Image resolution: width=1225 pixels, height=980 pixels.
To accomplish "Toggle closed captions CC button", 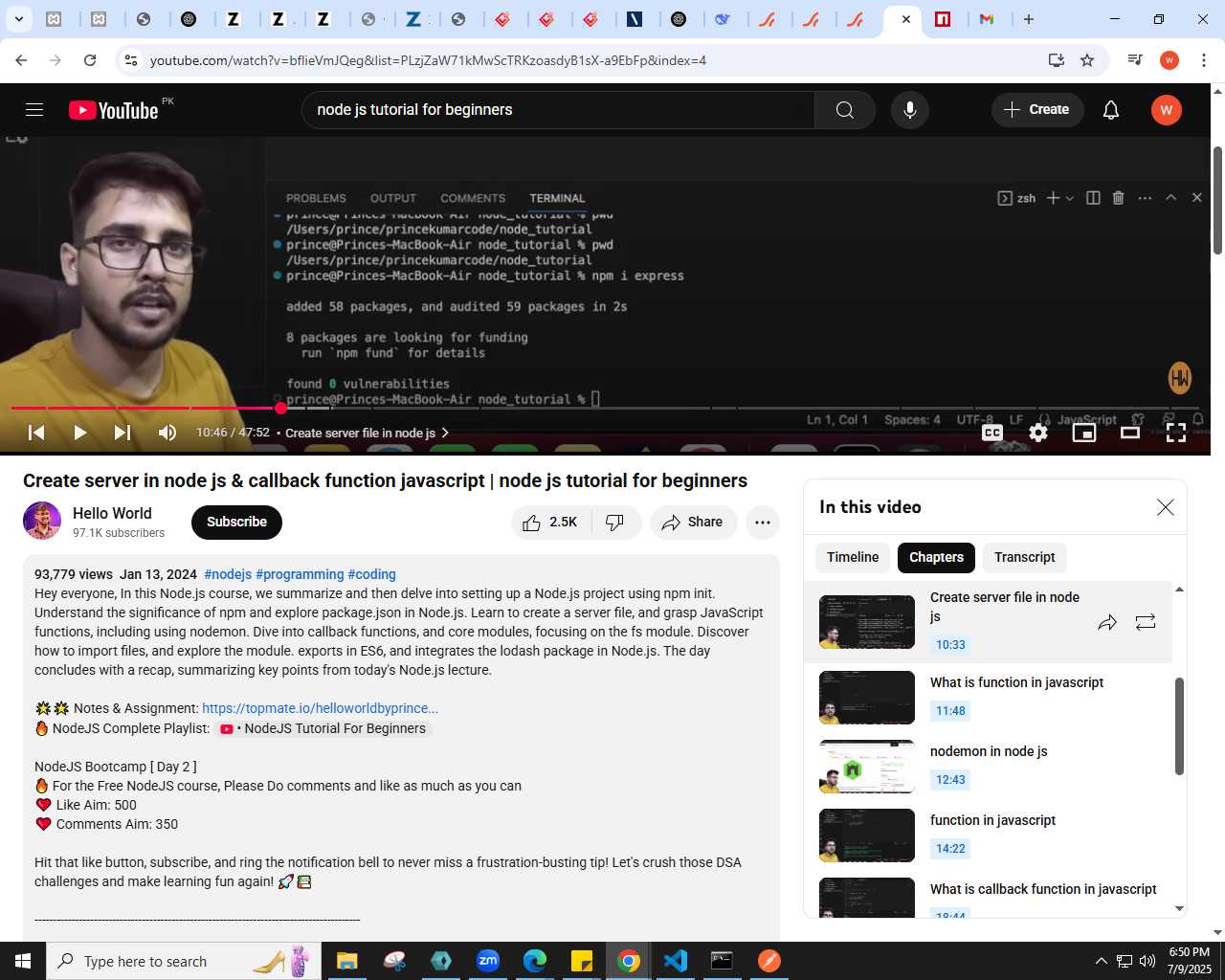I will click(x=992, y=433).
